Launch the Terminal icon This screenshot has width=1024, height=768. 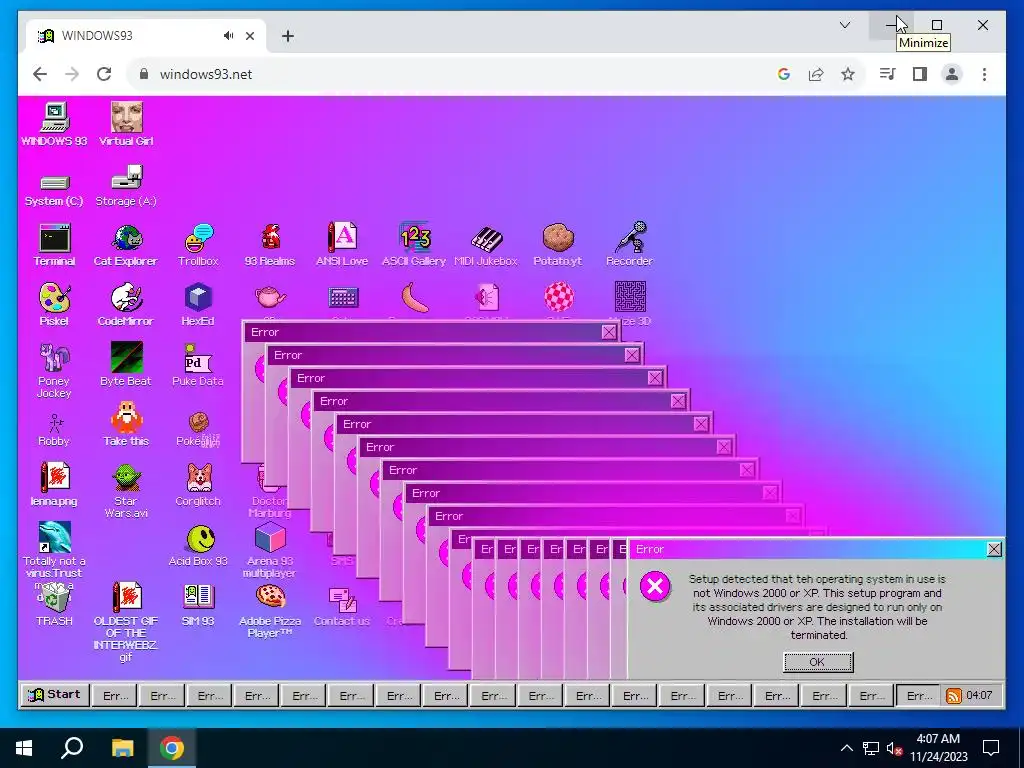coord(54,246)
